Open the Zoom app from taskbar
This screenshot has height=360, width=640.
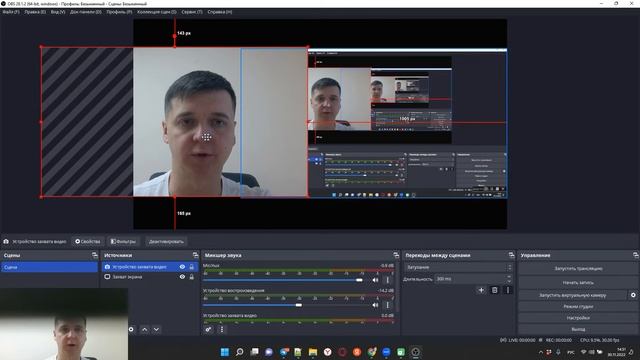[x=386, y=352]
